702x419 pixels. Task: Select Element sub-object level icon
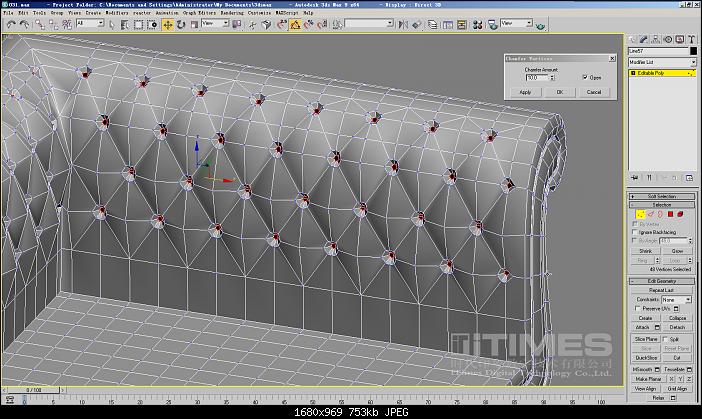[x=679, y=214]
